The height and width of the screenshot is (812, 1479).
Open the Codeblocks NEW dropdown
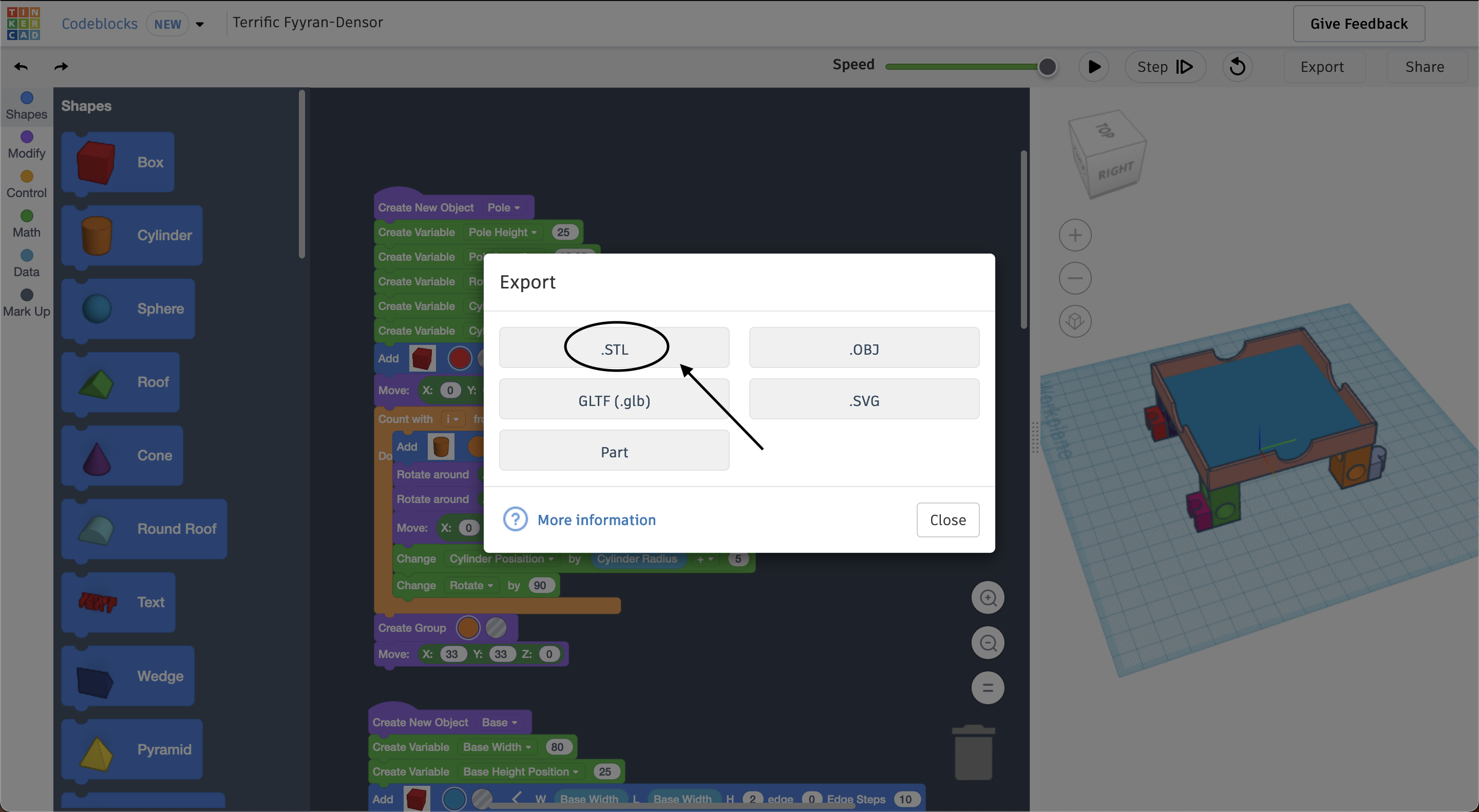click(199, 24)
